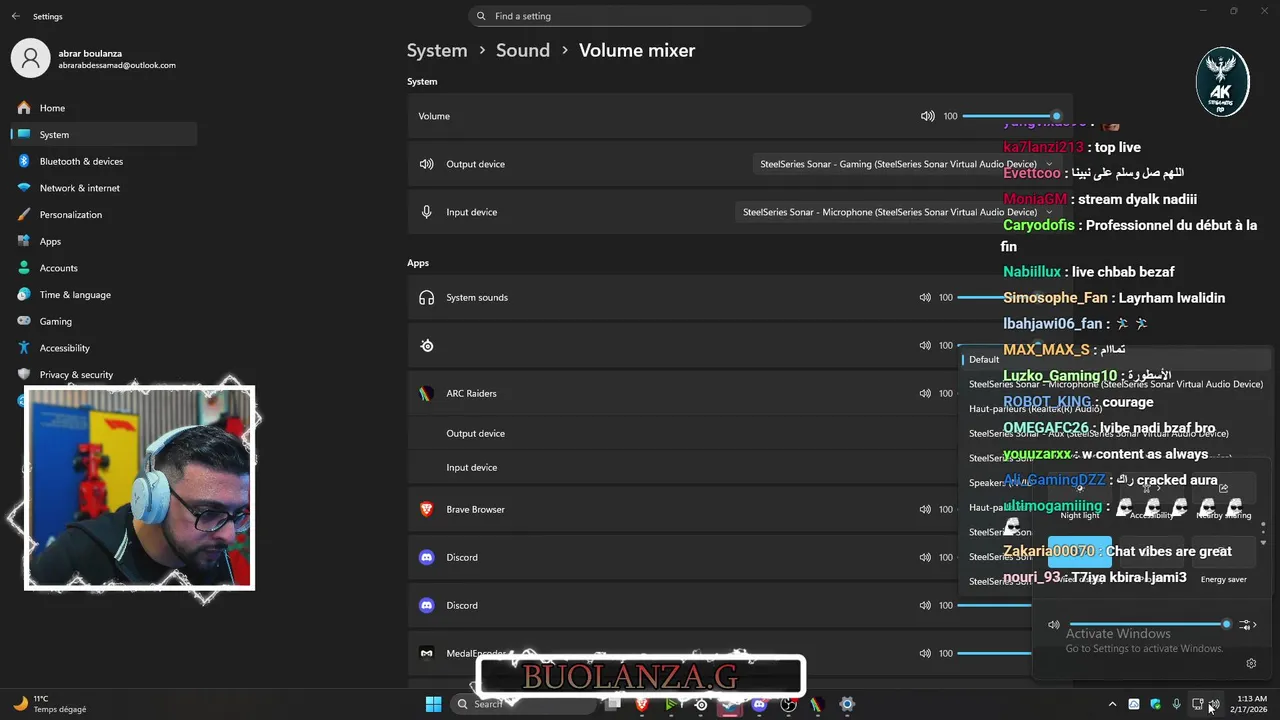Open weather widget showing 11°C

coord(48,704)
